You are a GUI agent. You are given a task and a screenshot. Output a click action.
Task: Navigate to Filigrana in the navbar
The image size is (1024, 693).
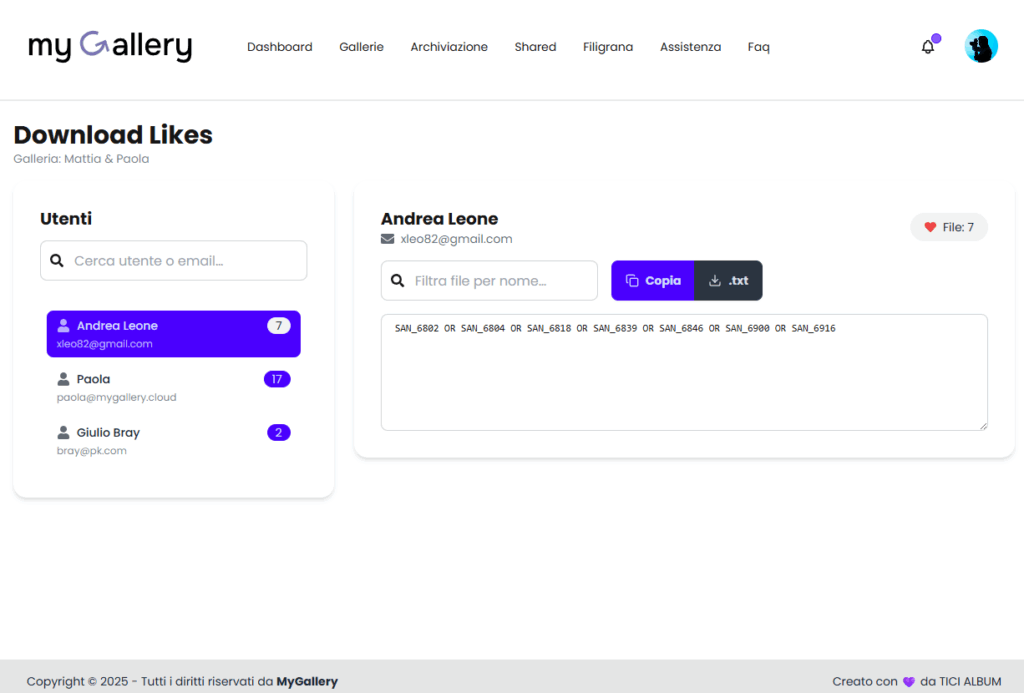[608, 47]
